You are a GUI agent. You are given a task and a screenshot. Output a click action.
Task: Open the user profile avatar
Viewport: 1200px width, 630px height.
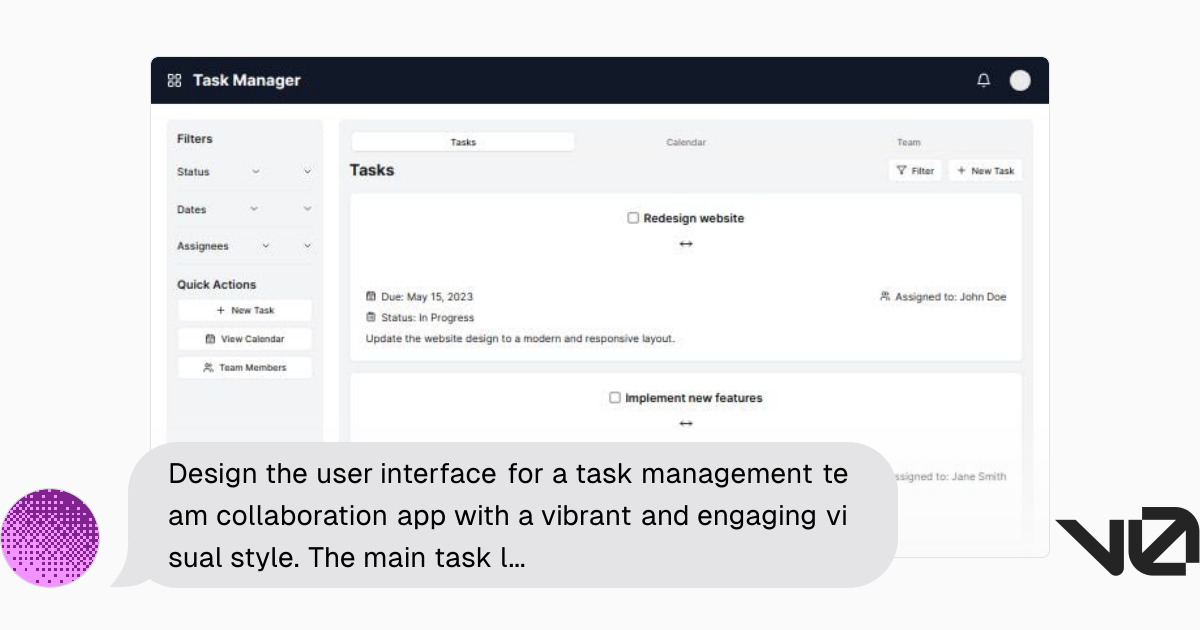[x=1019, y=81]
